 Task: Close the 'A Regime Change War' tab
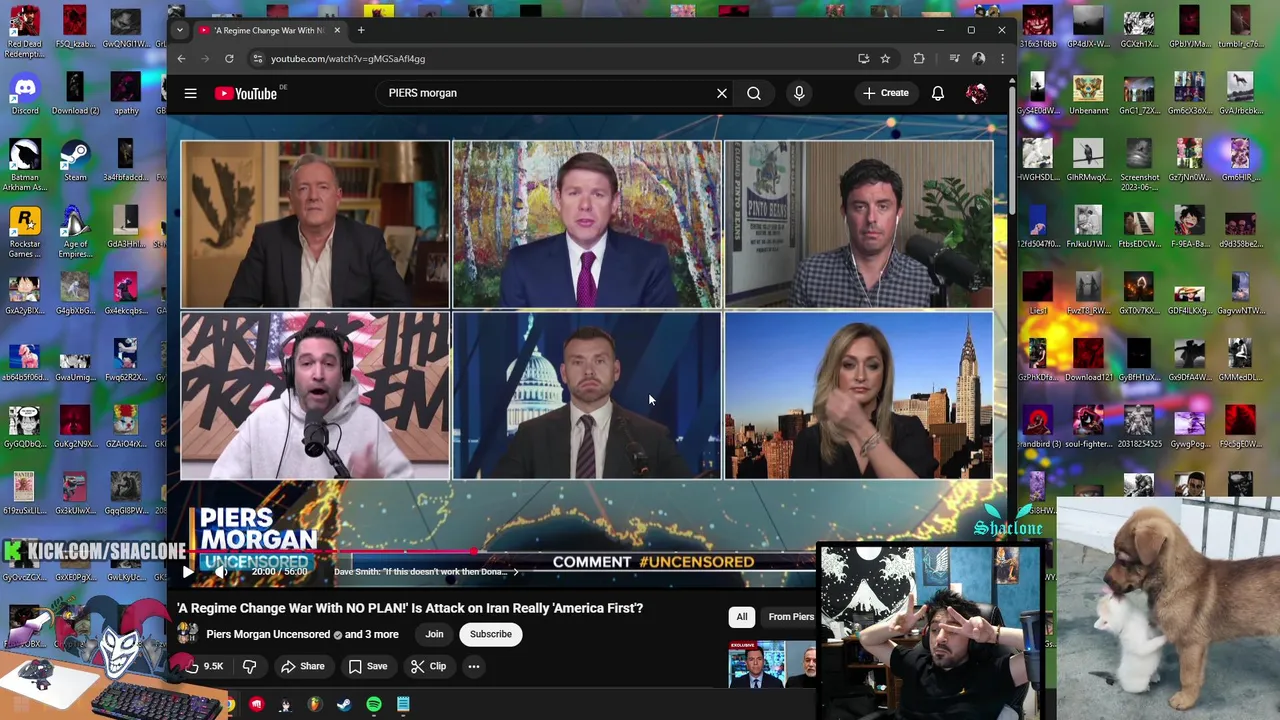click(x=337, y=30)
